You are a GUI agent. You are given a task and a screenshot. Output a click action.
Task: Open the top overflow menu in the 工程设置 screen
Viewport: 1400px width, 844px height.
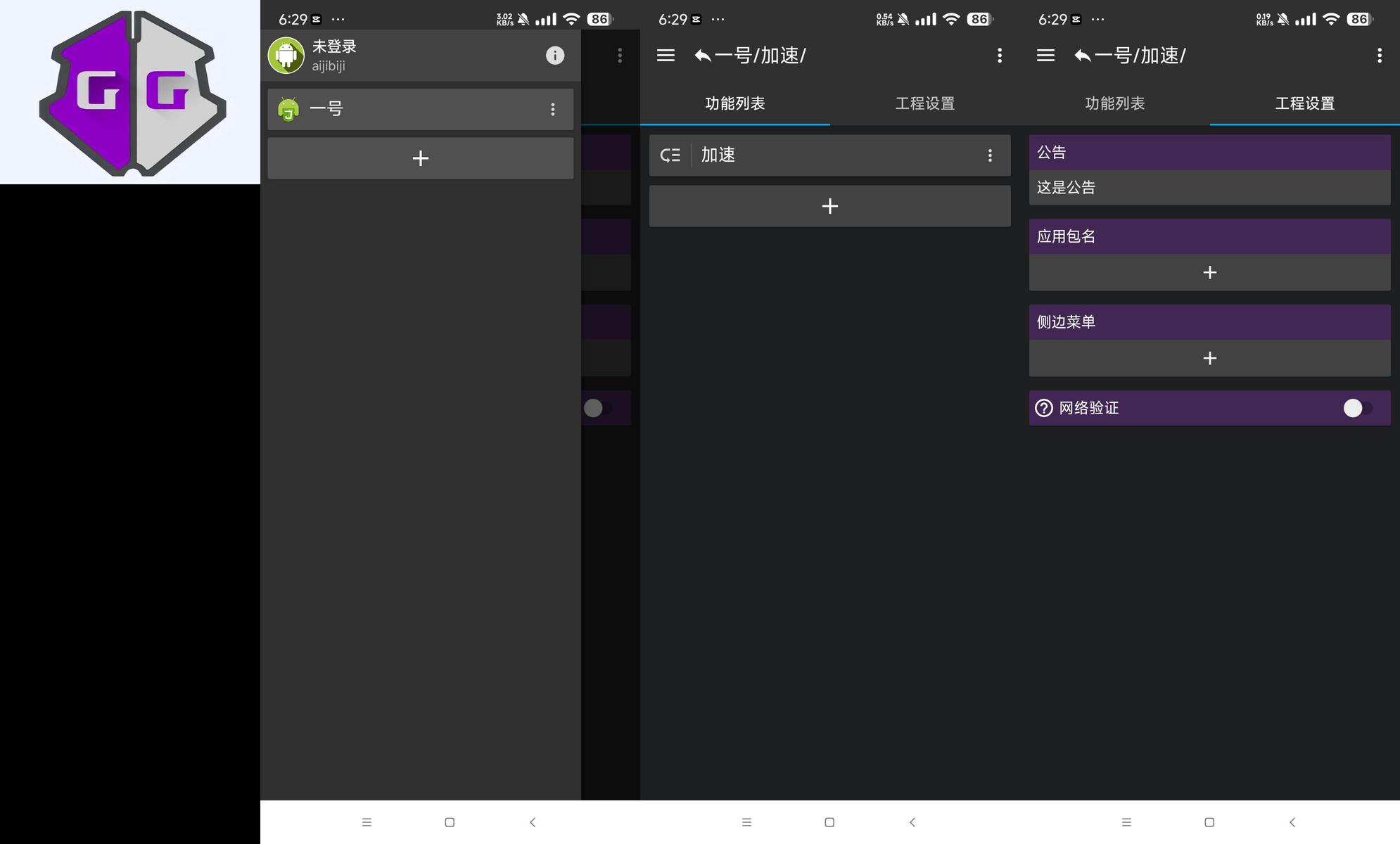pos(1380,56)
